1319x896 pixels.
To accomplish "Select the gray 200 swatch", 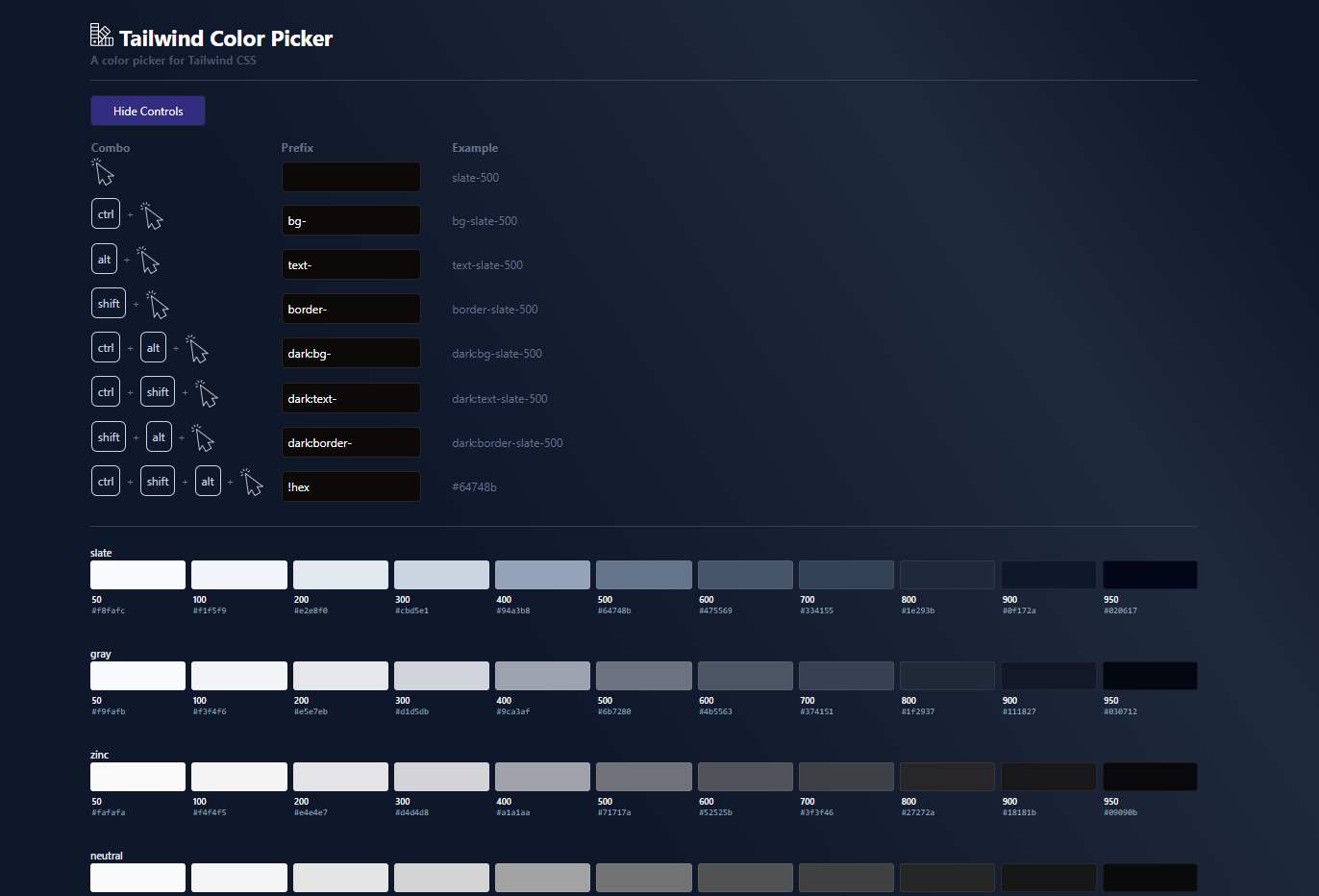I will pyautogui.click(x=340, y=676).
